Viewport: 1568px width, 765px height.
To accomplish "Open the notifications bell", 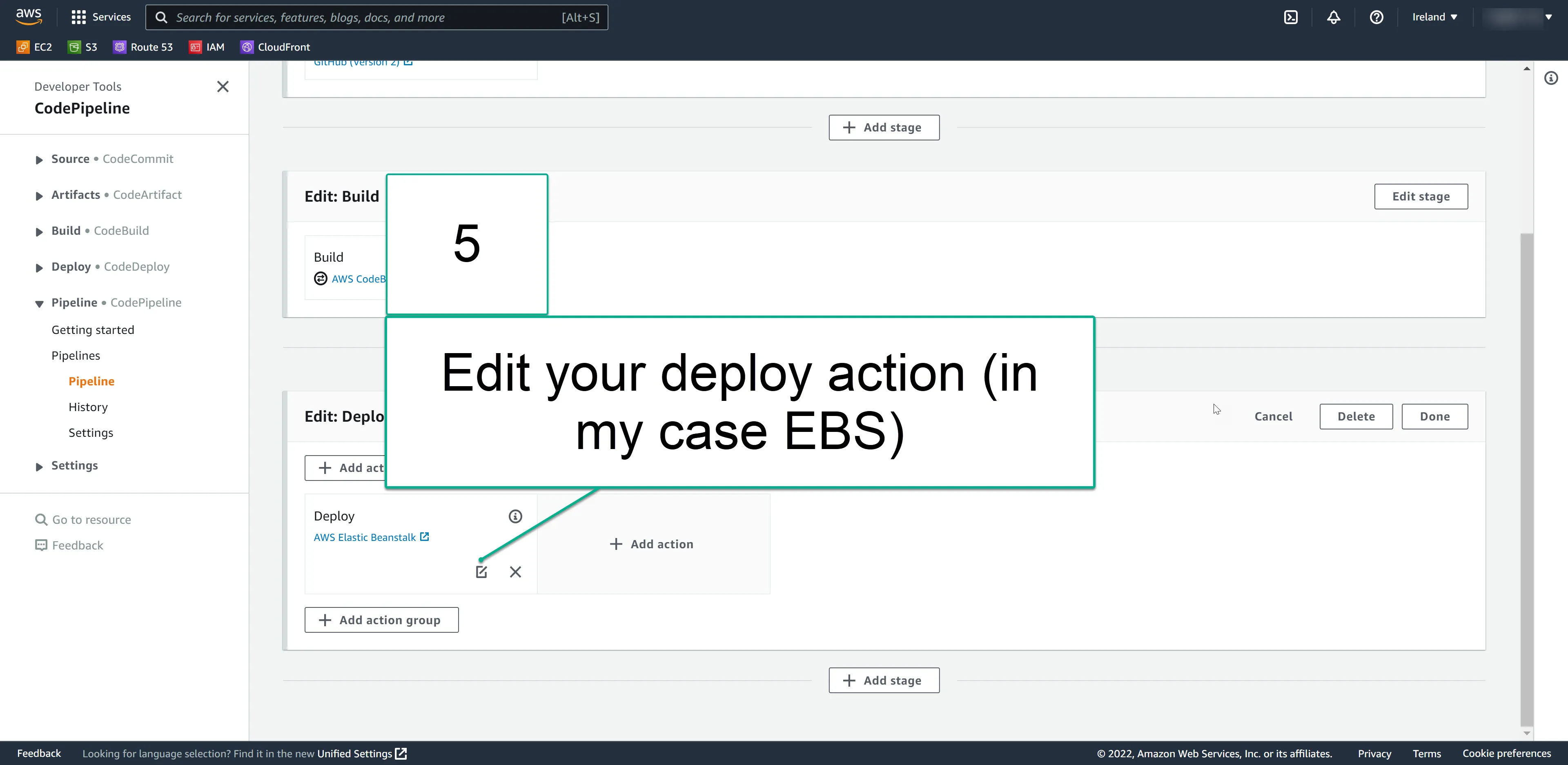I will 1333,17.
